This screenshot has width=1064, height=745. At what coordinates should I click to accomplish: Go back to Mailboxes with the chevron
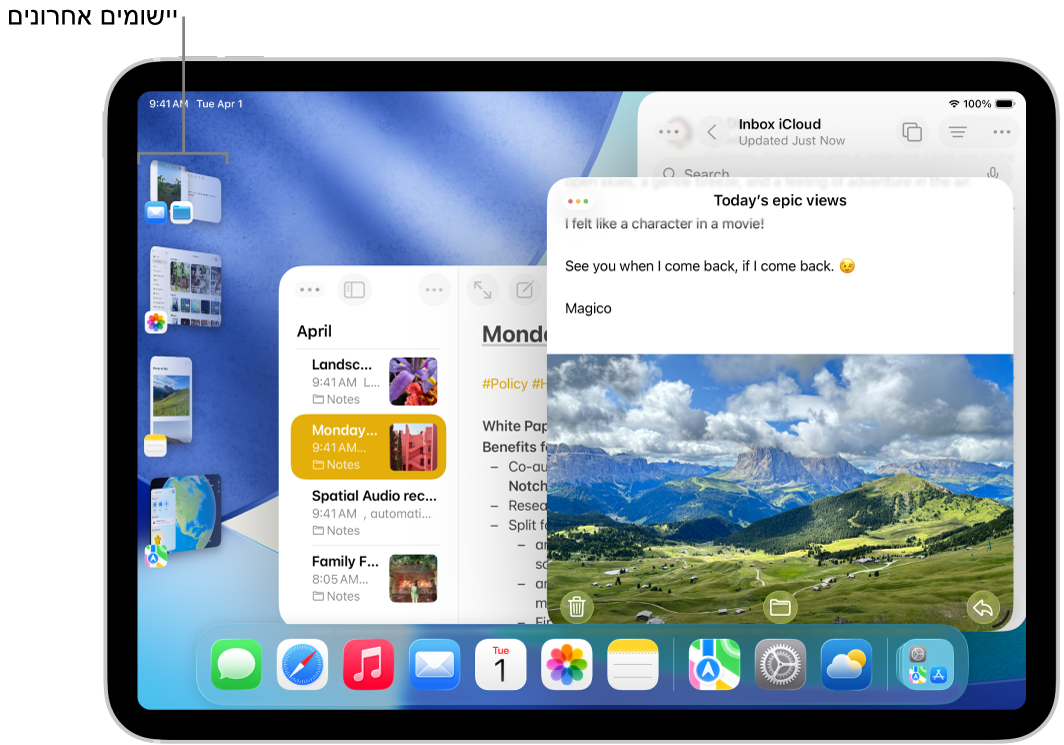[711, 131]
